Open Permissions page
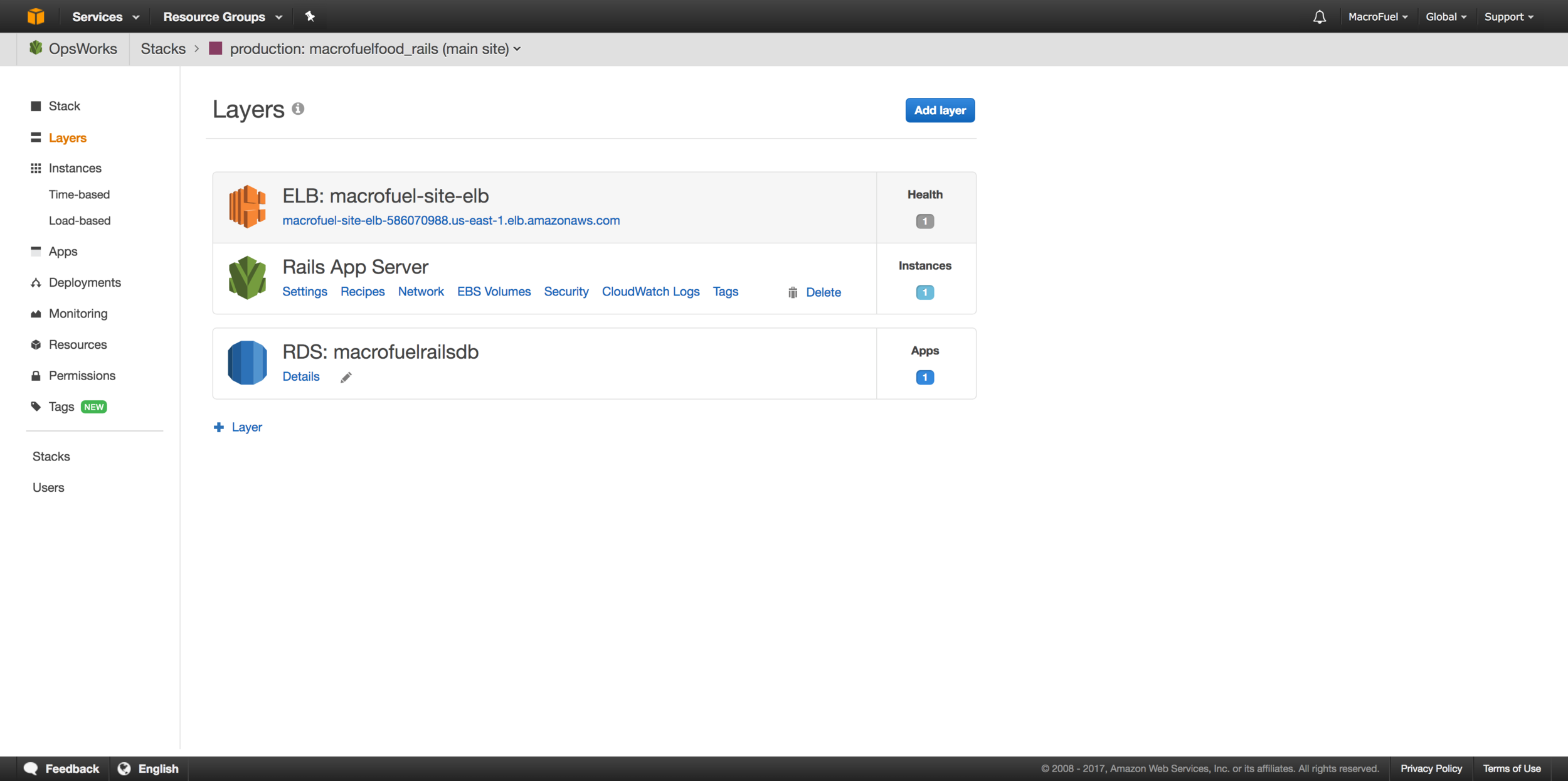 [82, 376]
